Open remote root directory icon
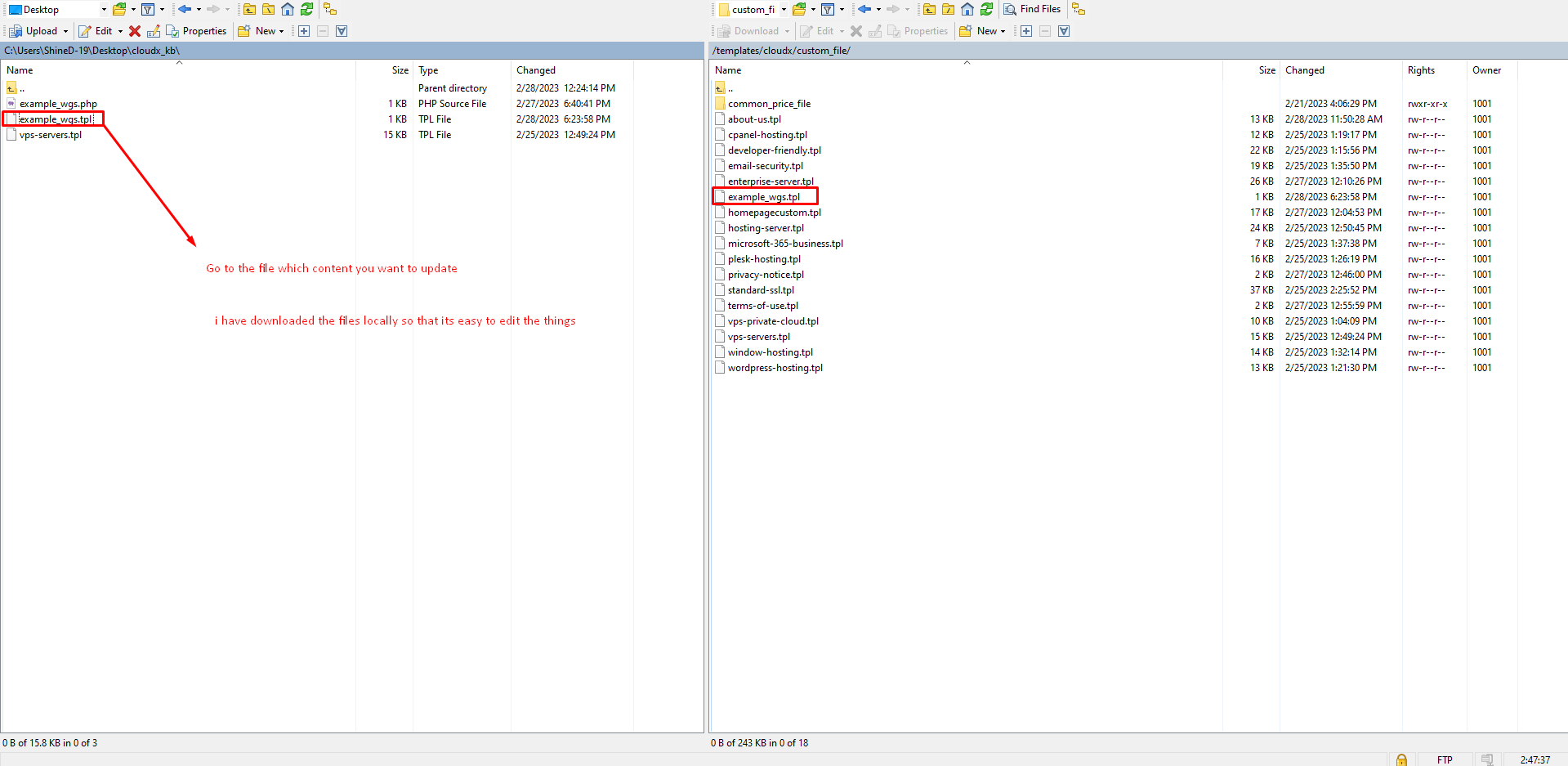 point(948,9)
